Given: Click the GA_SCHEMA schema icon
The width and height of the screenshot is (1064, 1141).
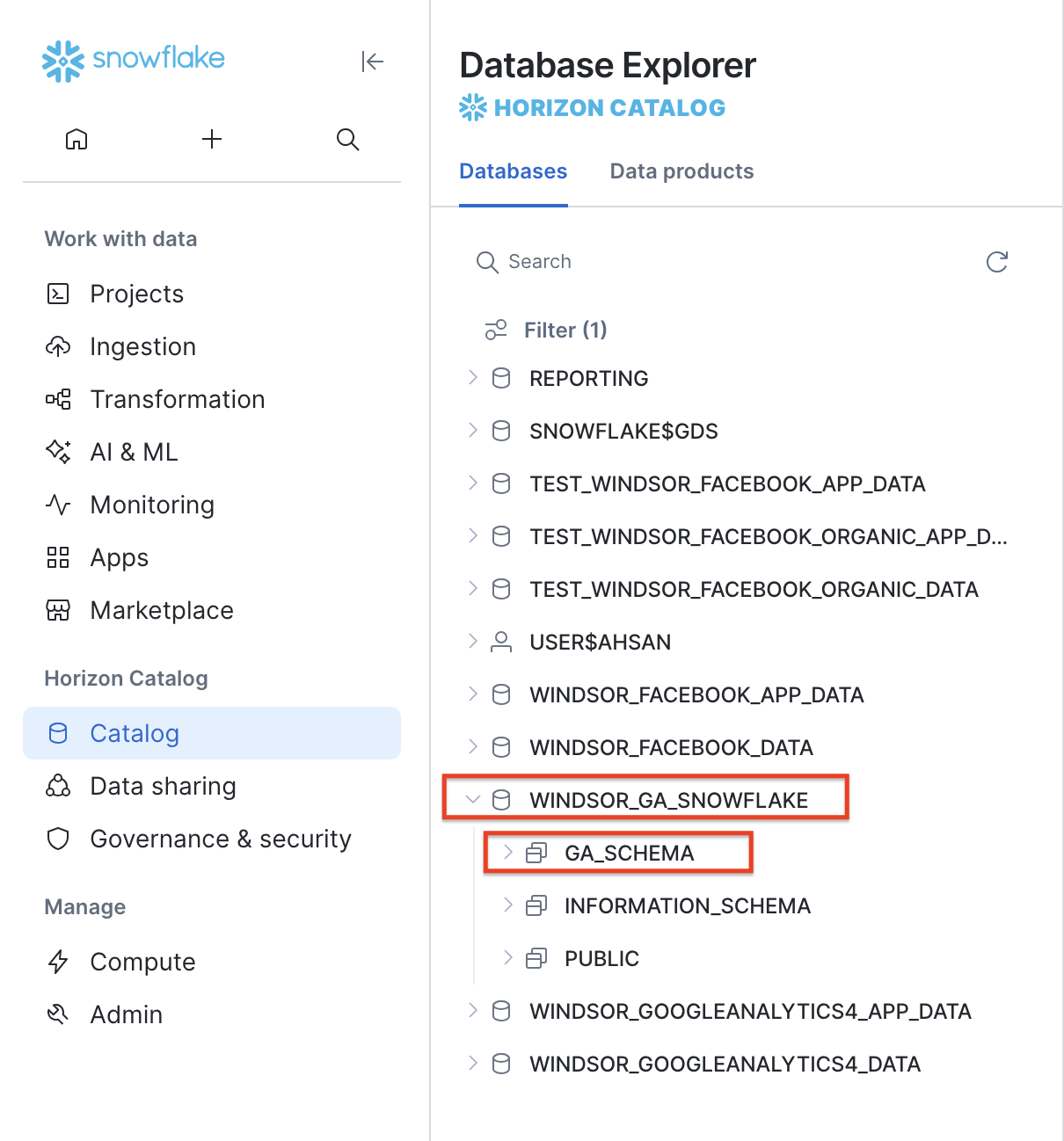Looking at the screenshot, I should [x=536, y=853].
